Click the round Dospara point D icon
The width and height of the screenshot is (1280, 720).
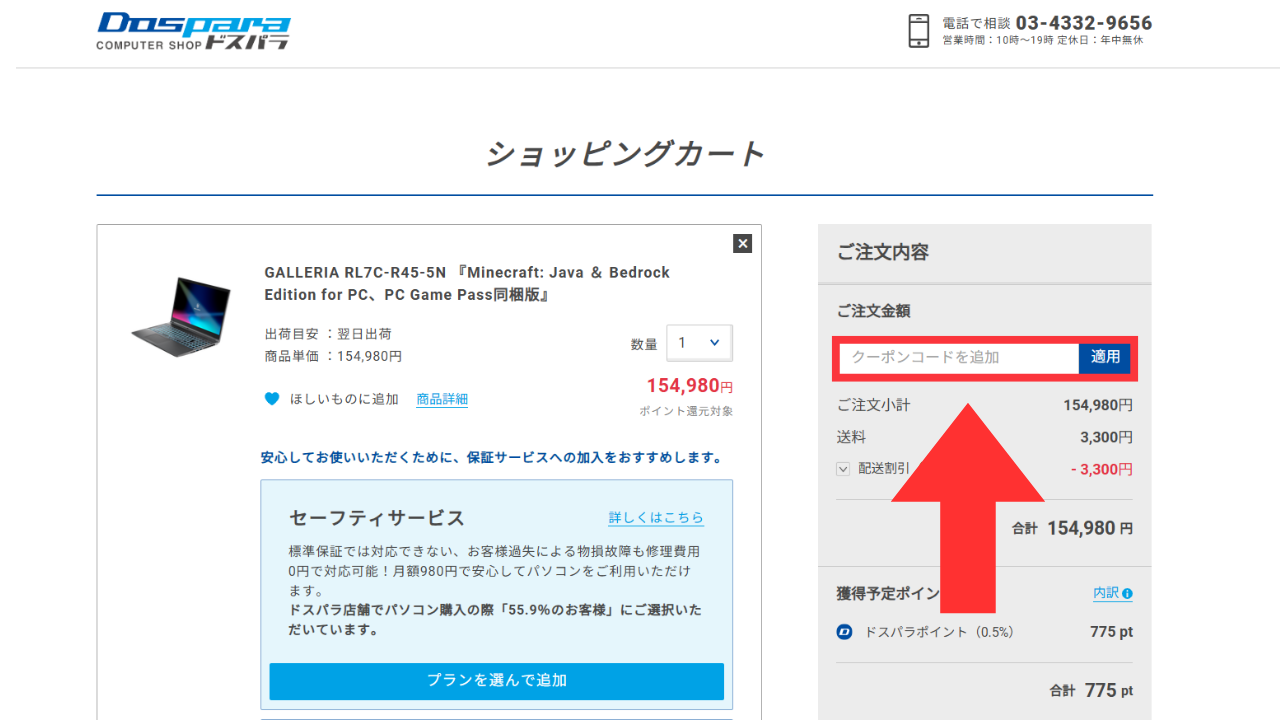tap(845, 632)
